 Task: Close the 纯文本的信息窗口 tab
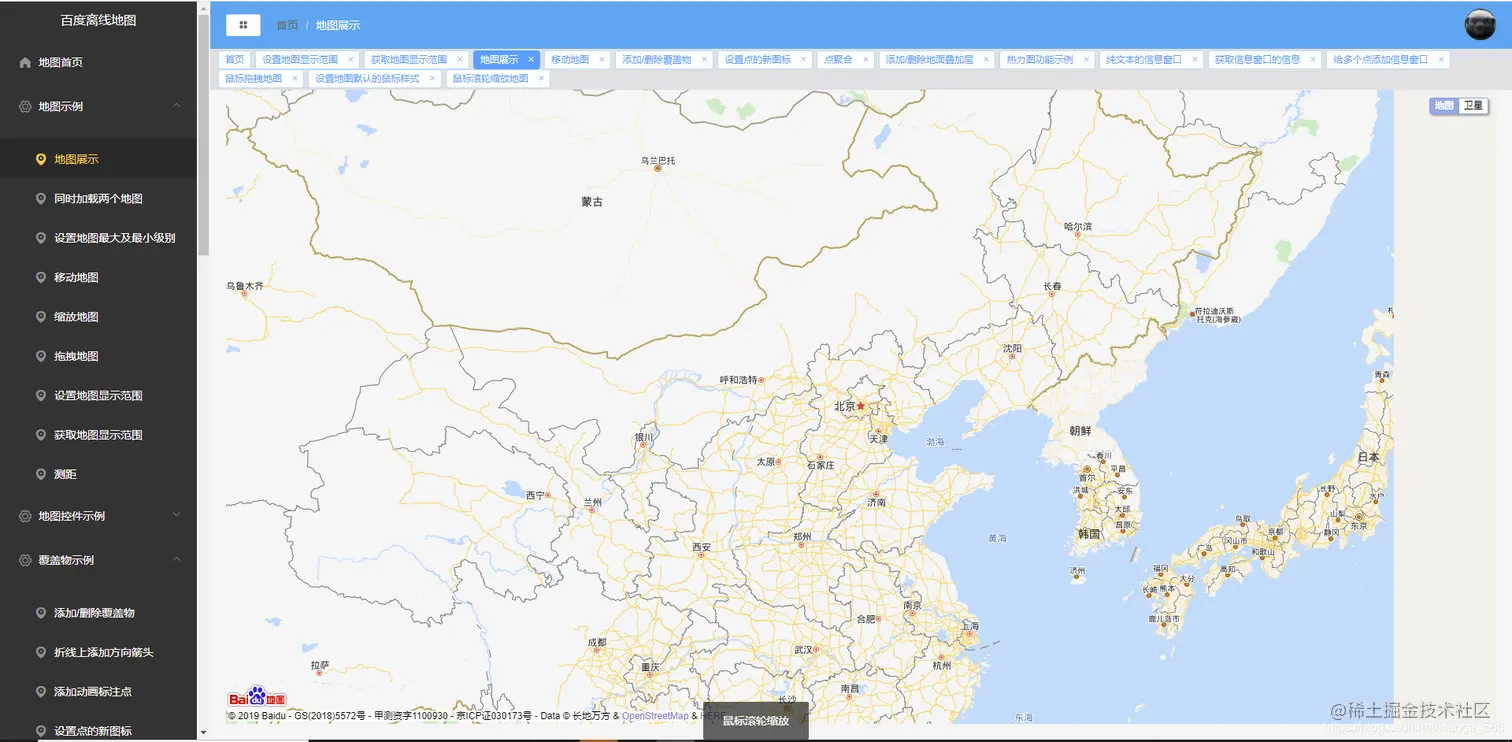(x=1194, y=60)
